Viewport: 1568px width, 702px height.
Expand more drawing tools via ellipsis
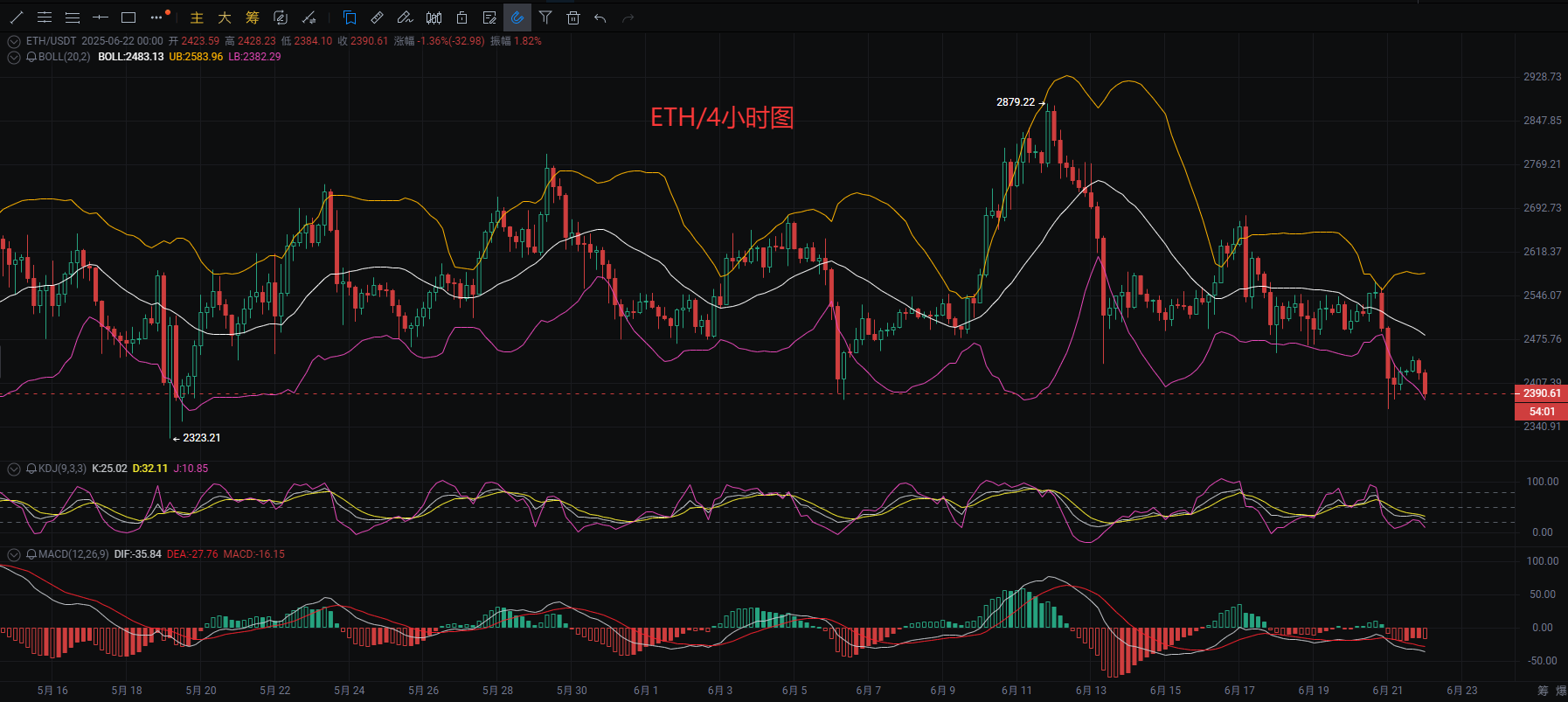[158, 17]
